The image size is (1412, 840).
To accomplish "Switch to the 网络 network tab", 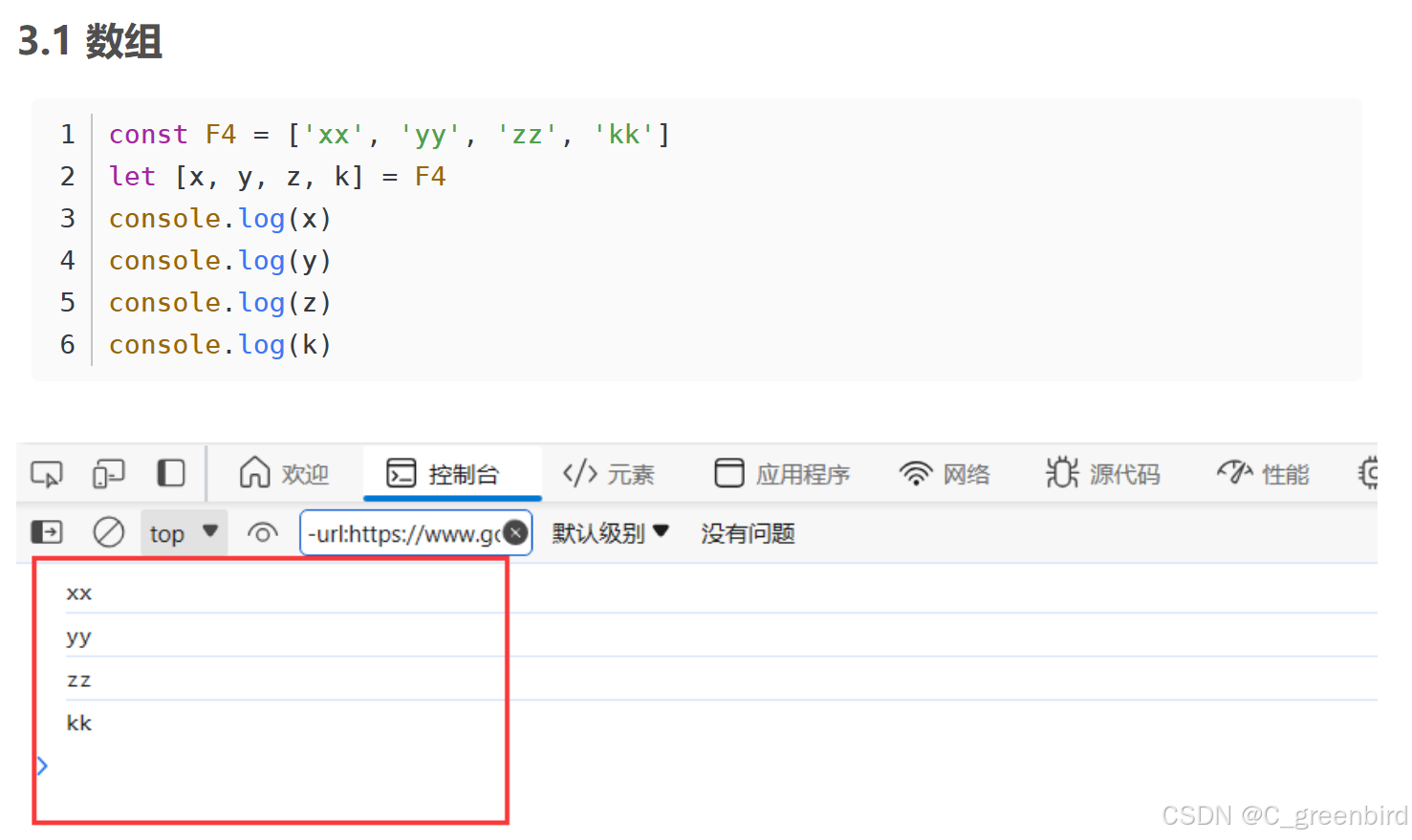I will coord(945,474).
